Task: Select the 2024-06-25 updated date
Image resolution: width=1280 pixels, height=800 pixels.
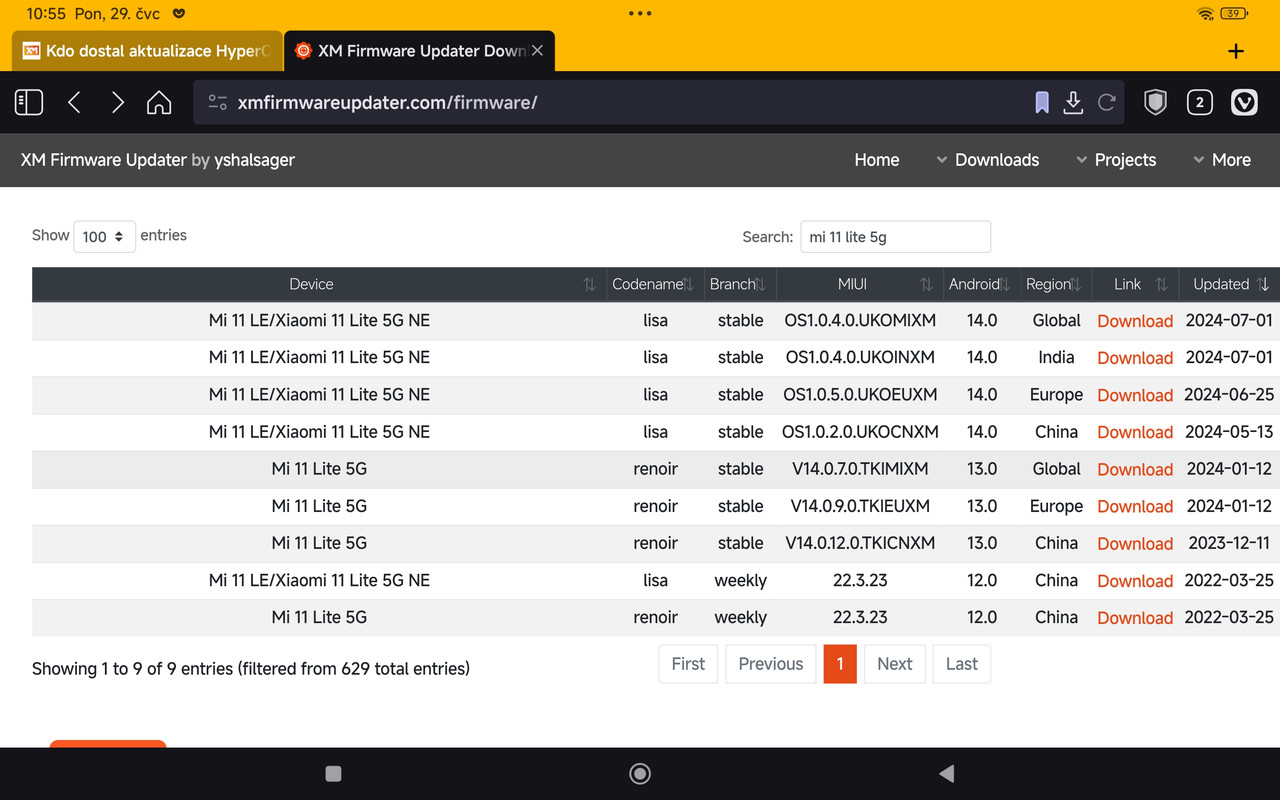Action: point(1229,395)
